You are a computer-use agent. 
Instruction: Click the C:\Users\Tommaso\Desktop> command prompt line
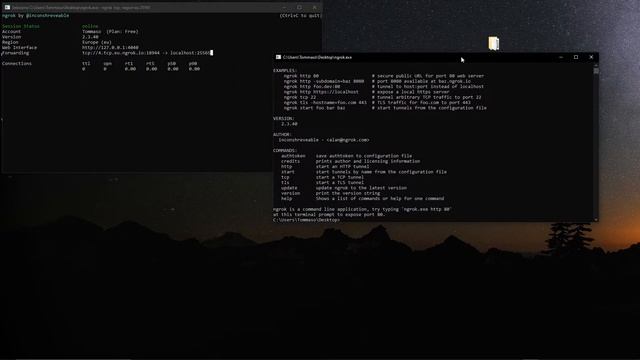point(306,220)
